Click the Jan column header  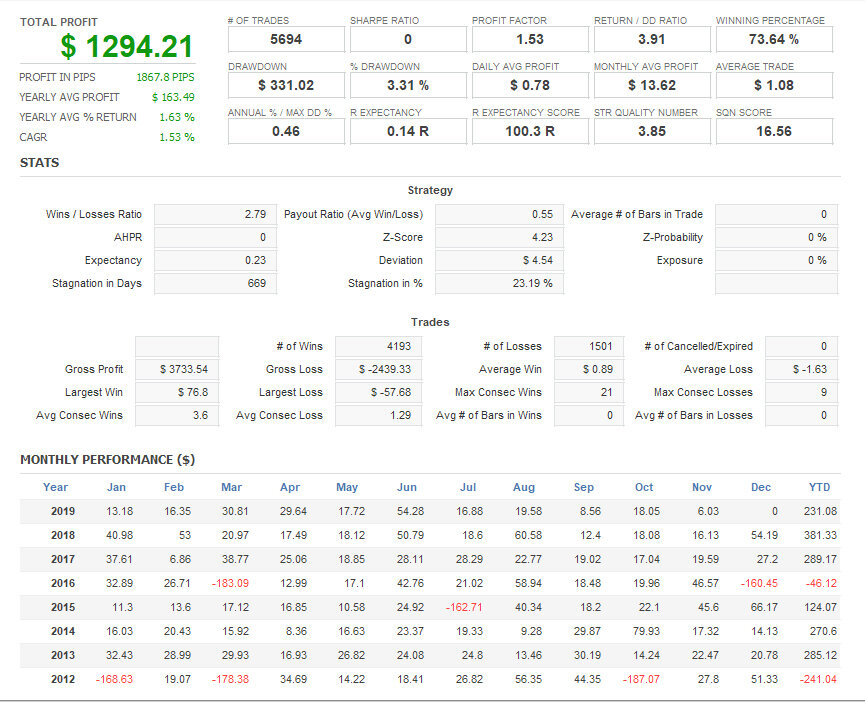[116, 487]
